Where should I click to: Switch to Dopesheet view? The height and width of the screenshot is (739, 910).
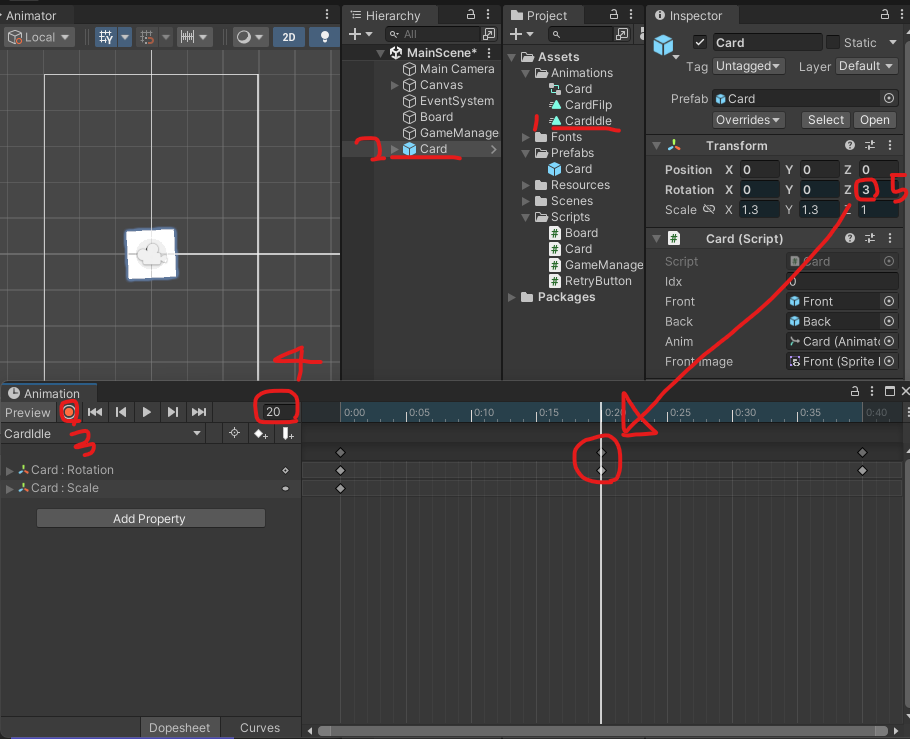coord(179,727)
